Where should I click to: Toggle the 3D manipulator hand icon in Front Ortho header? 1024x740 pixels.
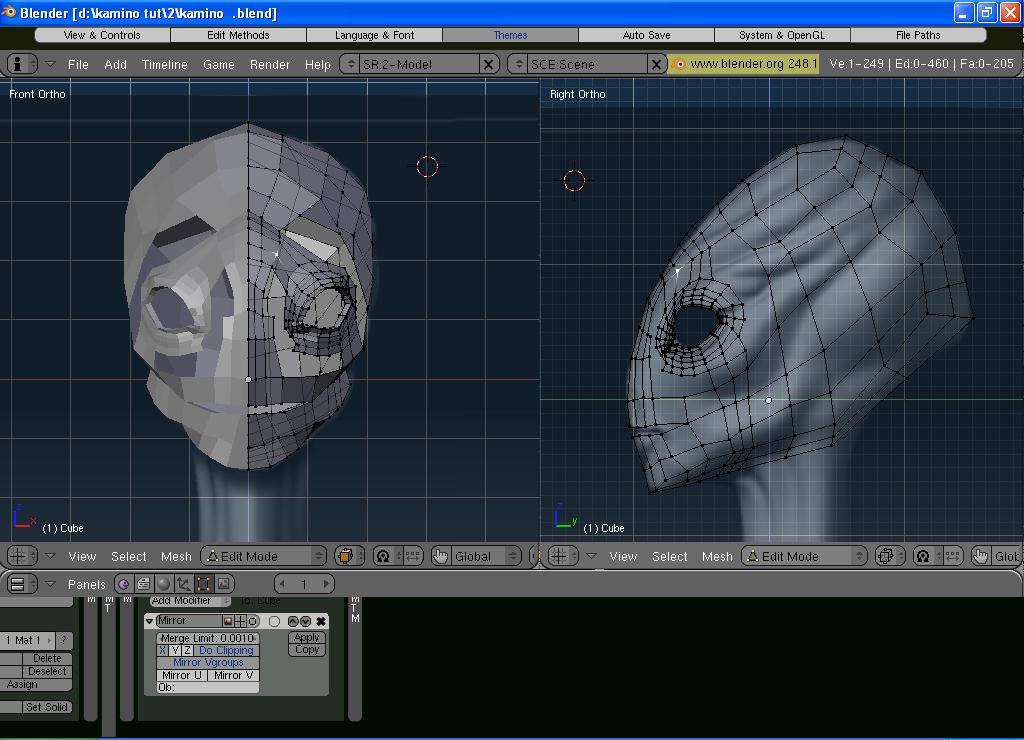pos(441,556)
